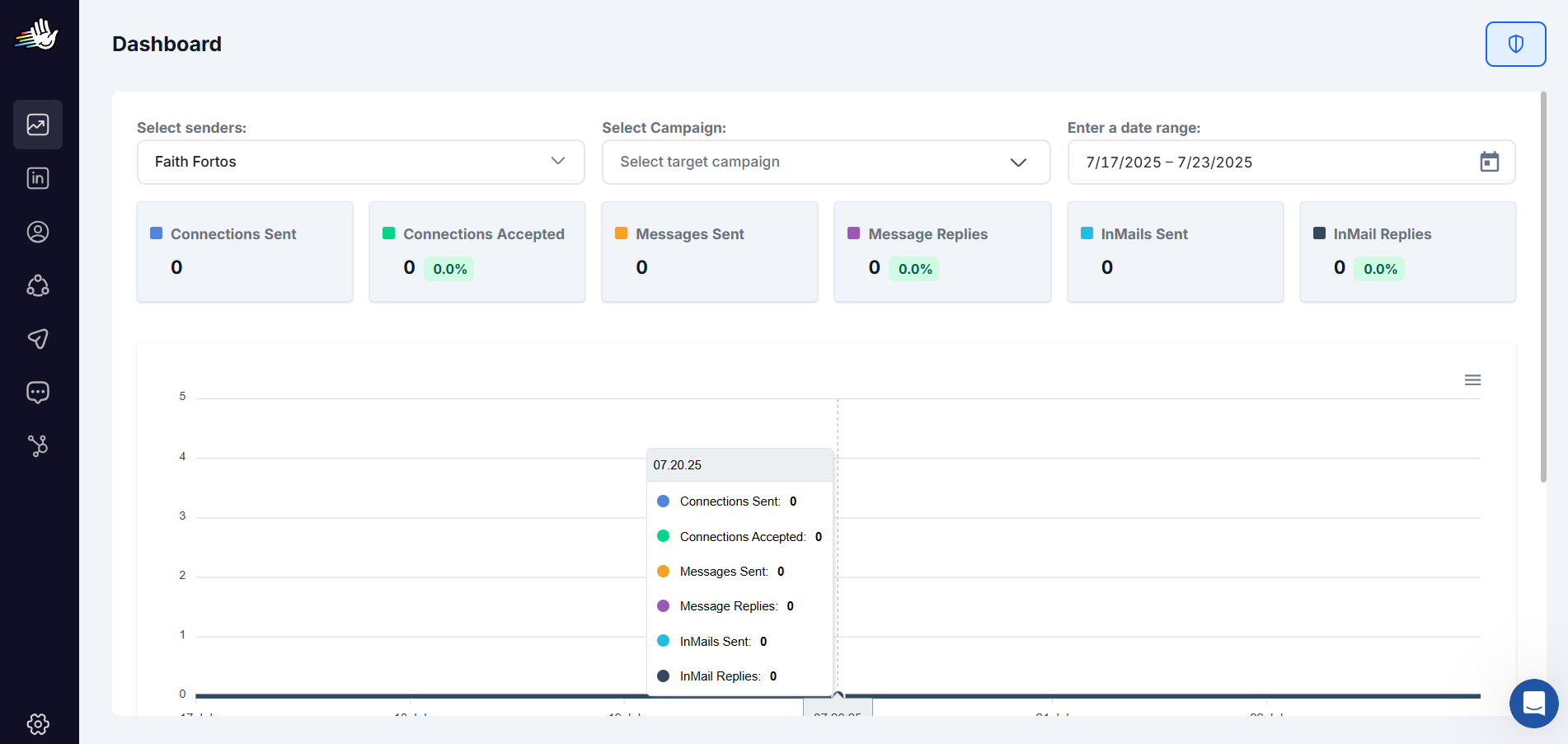The width and height of the screenshot is (1568, 744).
Task: Open the date range calendar picker
Action: click(x=1491, y=162)
